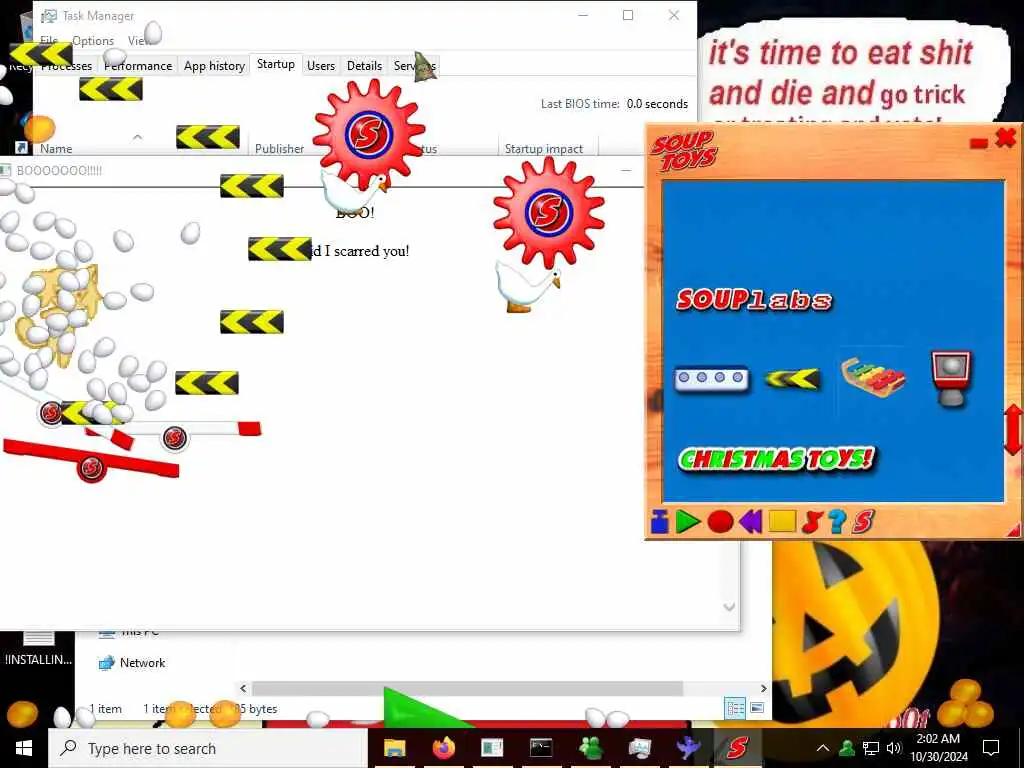The width and height of the screenshot is (1024, 768).
Task: Select the red ball launcher toy
Action: pos(952,377)
